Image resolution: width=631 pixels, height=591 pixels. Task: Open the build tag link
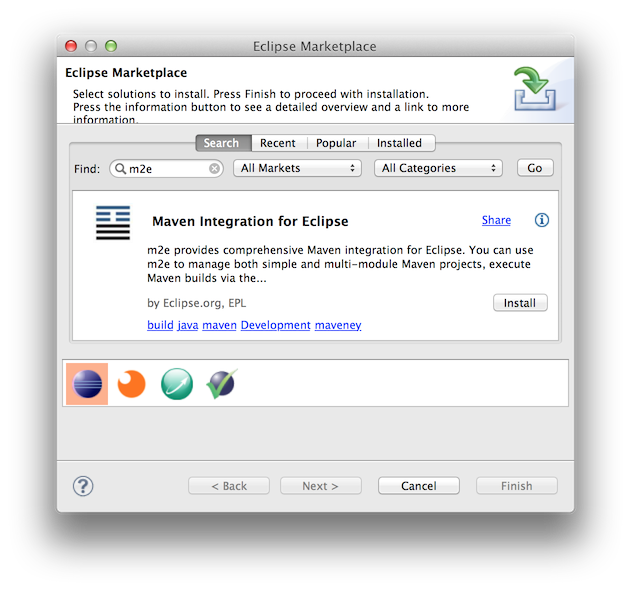point(160,325)
